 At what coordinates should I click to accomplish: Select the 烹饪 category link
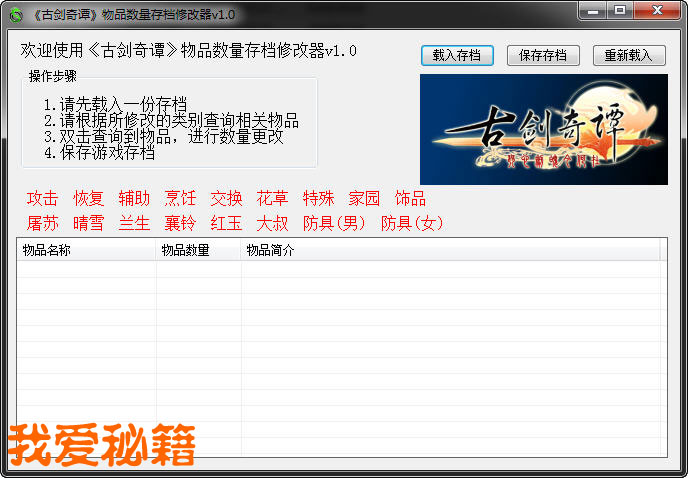click(x=180, y=198)
